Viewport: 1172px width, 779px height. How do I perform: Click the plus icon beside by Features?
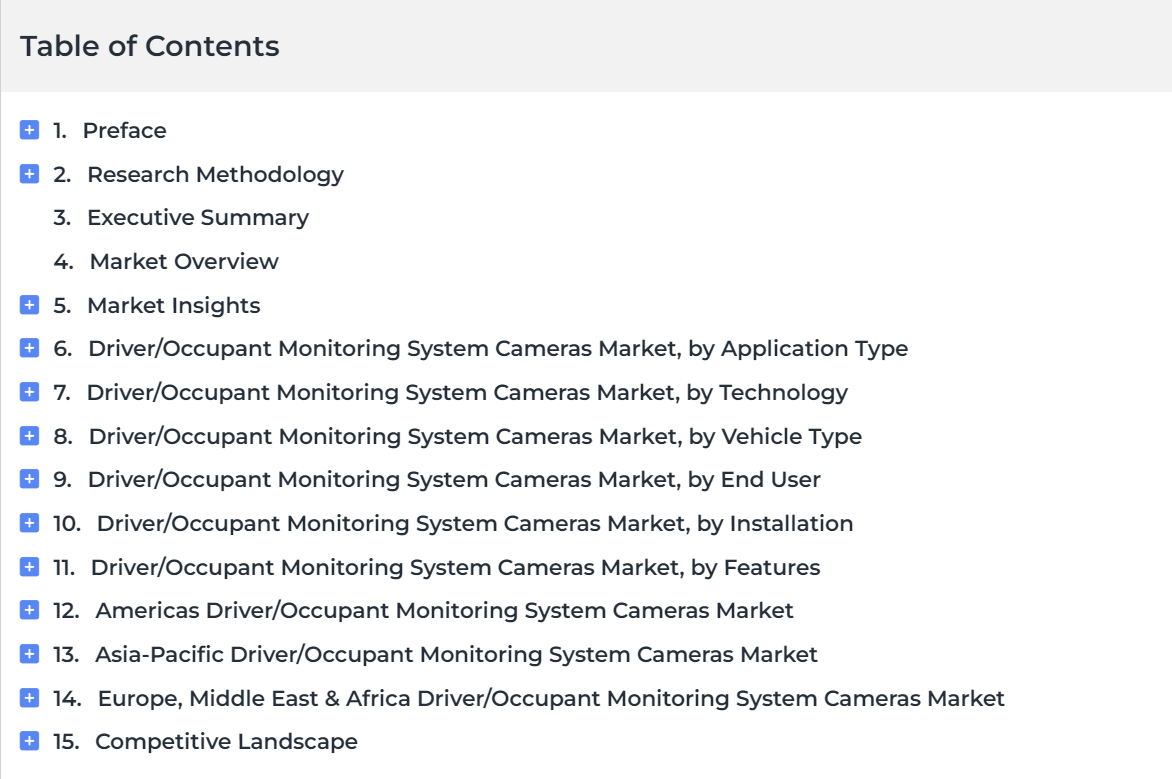[29, 567]
